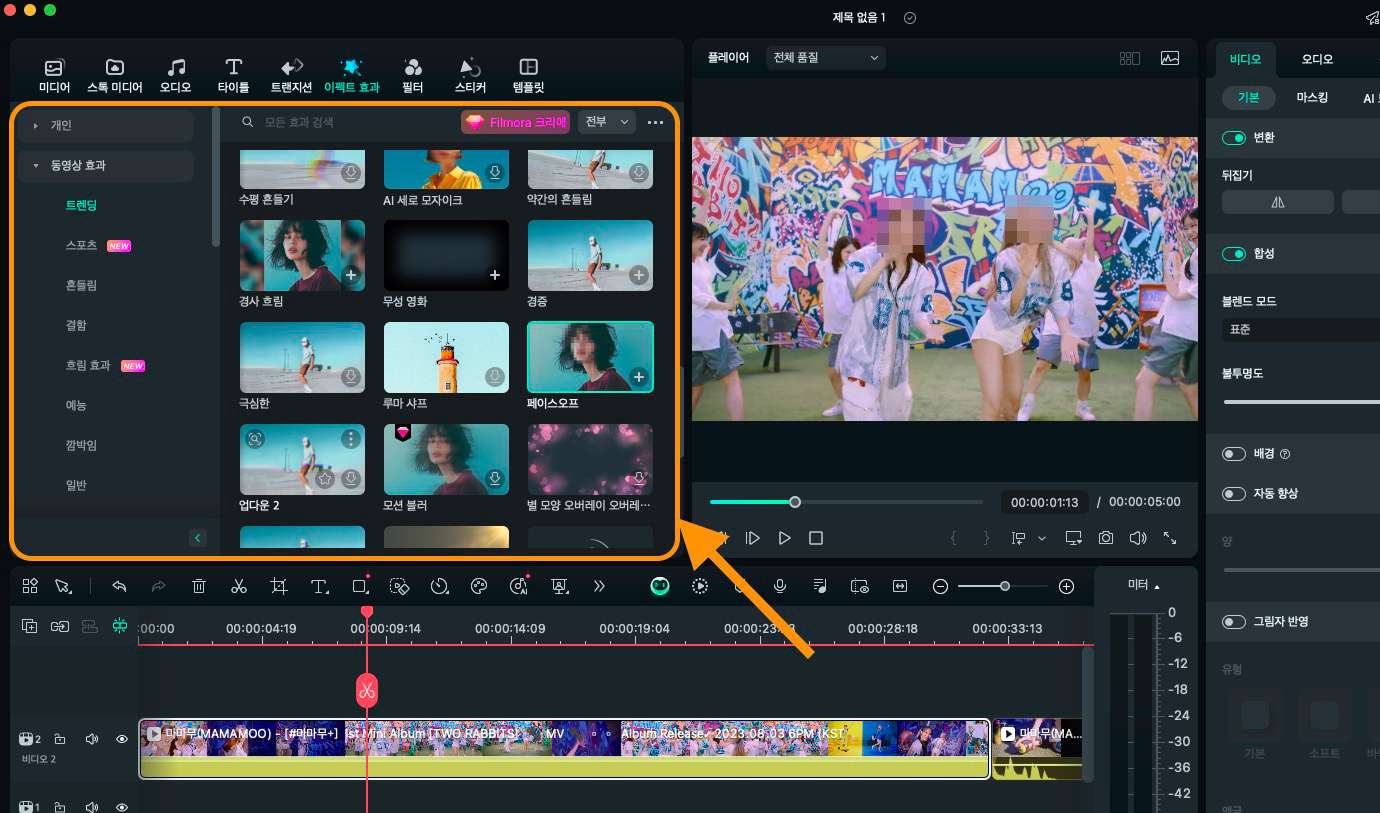Open the three-dot more options menu
Image resolution: width=1380 pixels, height=813 pixels.
pyautogui.click(x=656, y=122)
